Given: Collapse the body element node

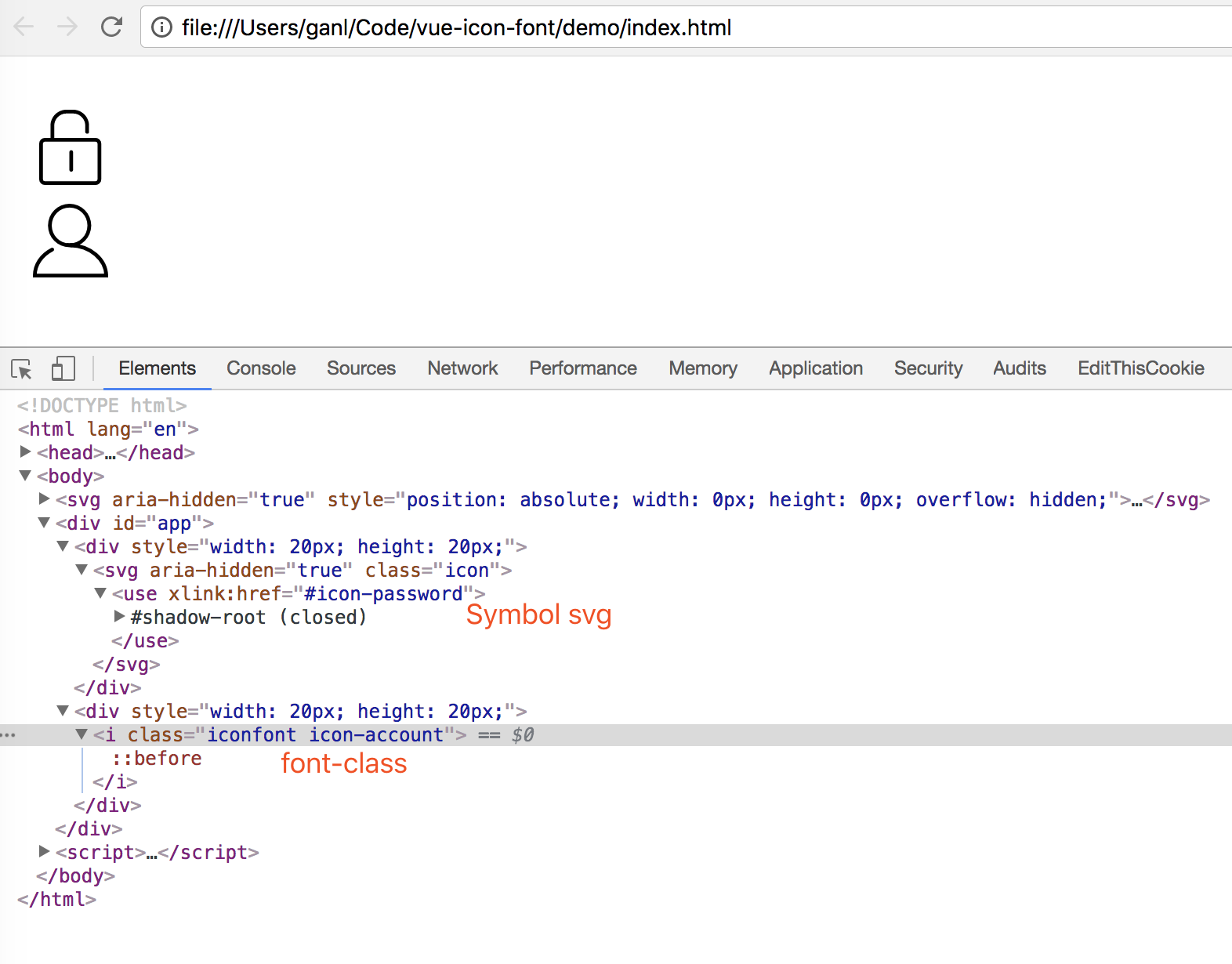Looking at the screenshot, I should [25, 476].
